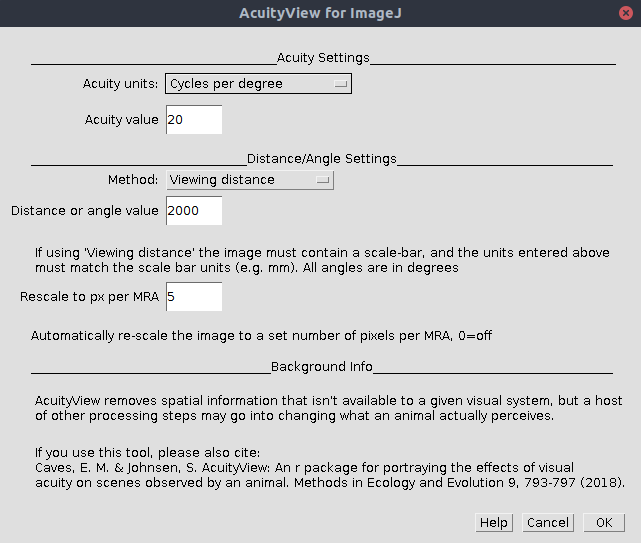Click the Distance or angle value field
This screenshot has height=543, width=641.
pyautogui.click(x=194, y=211)
